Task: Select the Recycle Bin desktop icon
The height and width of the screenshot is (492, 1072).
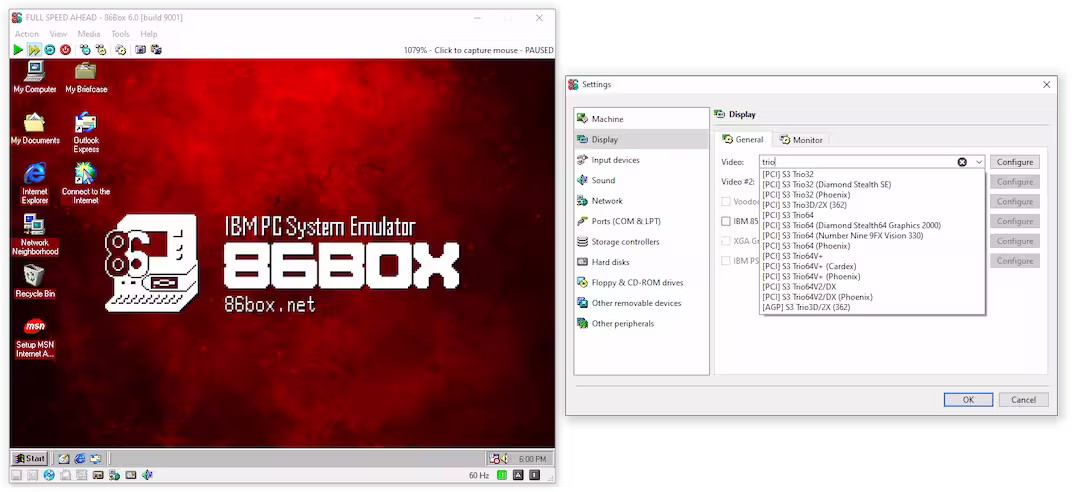Action: click(35, 282)
